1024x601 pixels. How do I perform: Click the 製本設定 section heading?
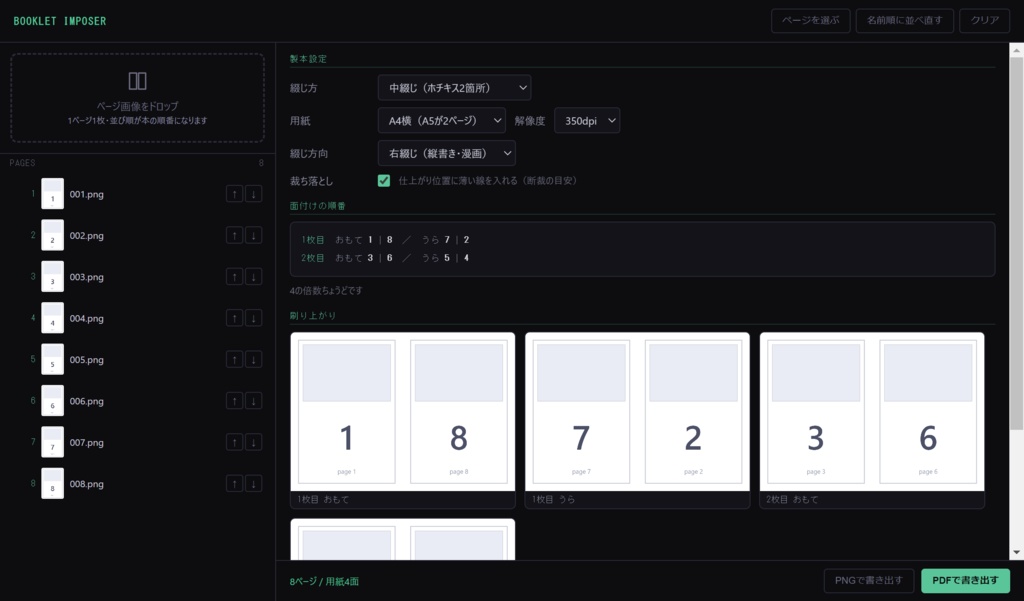pos(308,59)
